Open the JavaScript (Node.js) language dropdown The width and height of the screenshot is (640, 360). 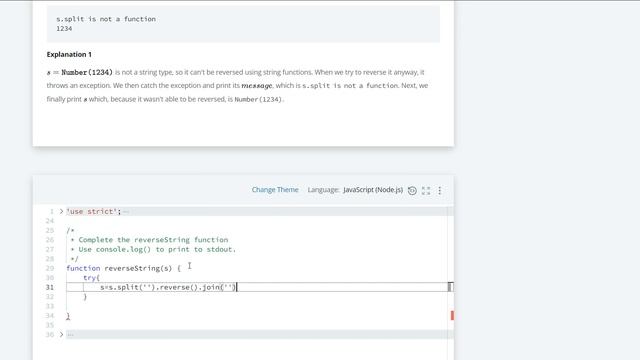[x=373, y=190]
